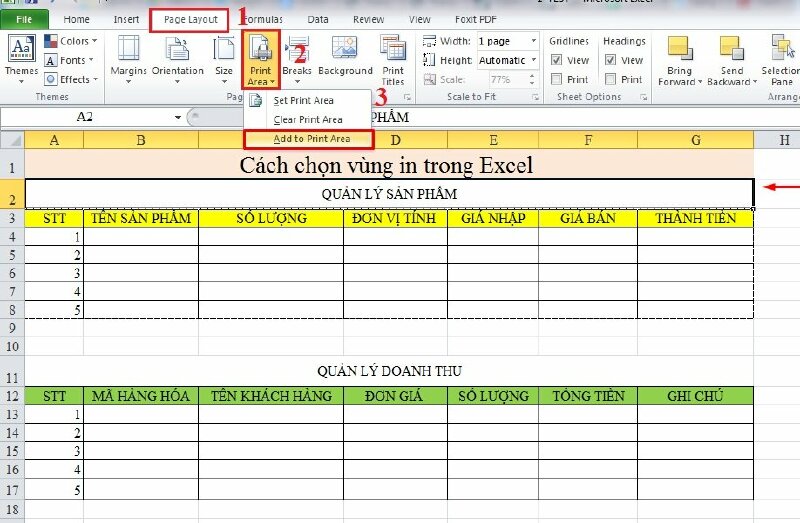Screen dimensions: 800x523
Task: Open Sheet Options dialog launcher
Action: tap(644, 96)
